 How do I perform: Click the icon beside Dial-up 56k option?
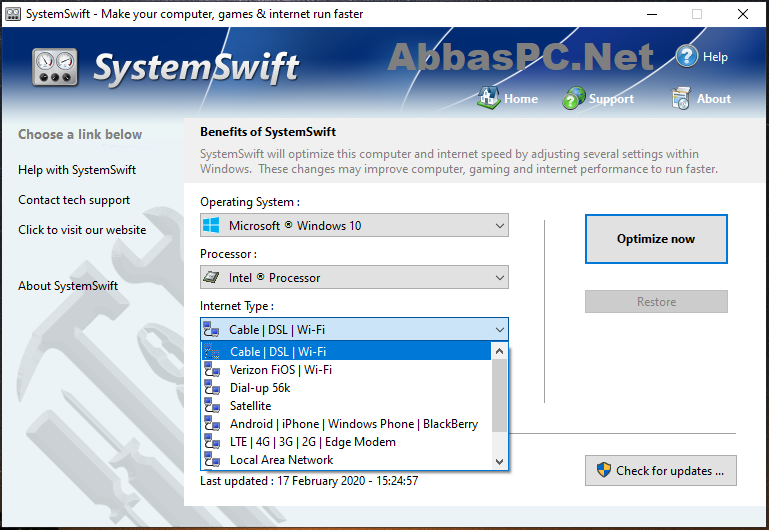coord(212,387)
